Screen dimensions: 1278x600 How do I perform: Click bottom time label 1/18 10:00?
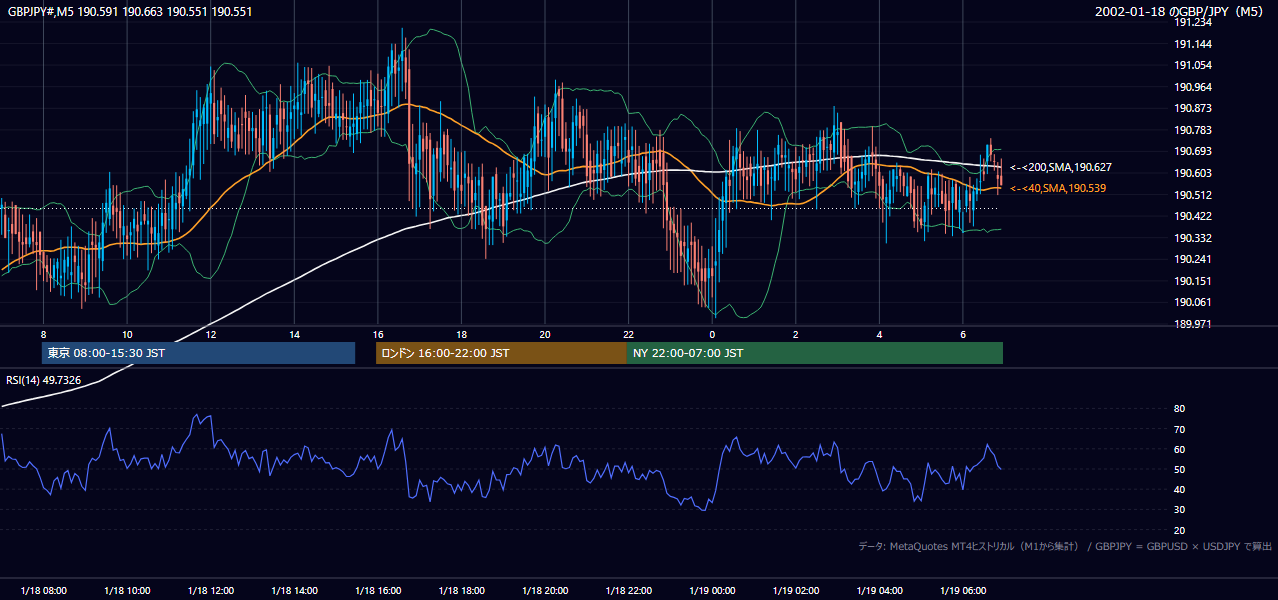coord(127,591)
